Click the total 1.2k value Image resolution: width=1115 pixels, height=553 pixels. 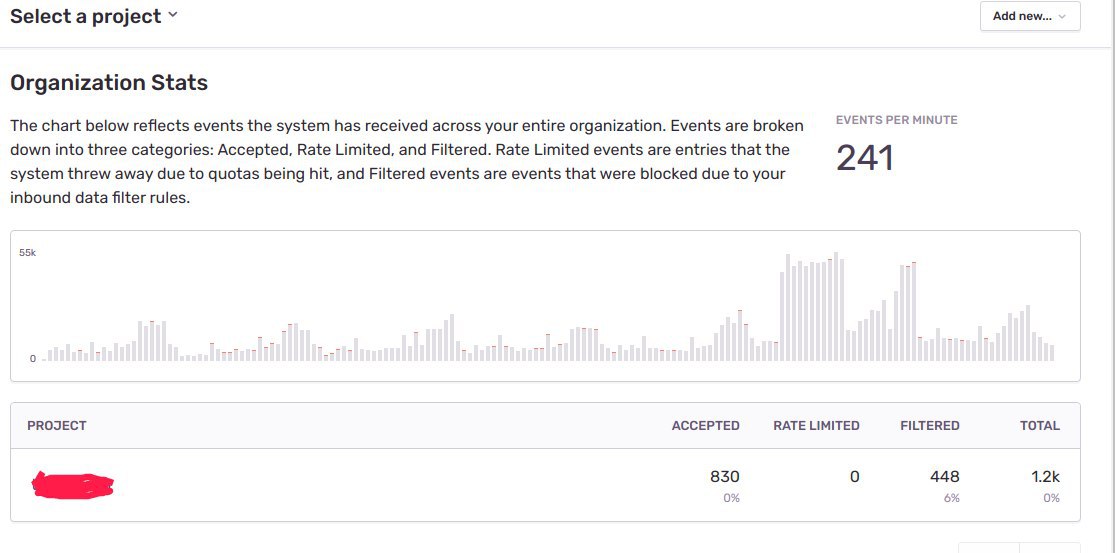coord(1045,476)
